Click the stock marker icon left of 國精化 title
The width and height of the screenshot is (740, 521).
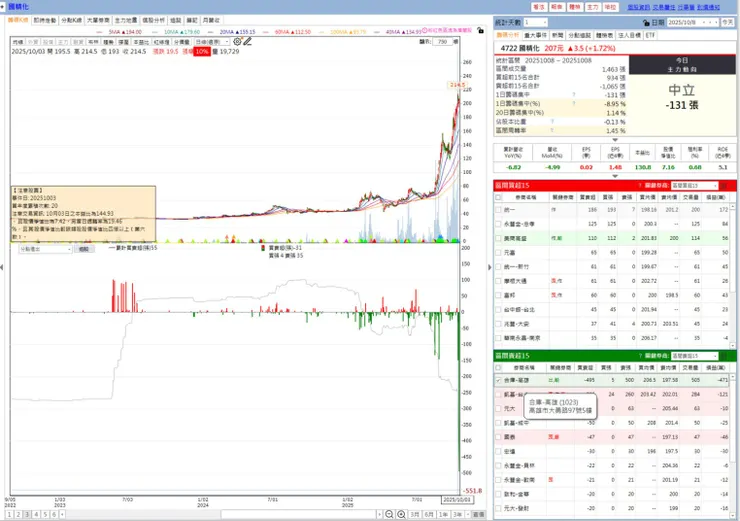[2, 7]
